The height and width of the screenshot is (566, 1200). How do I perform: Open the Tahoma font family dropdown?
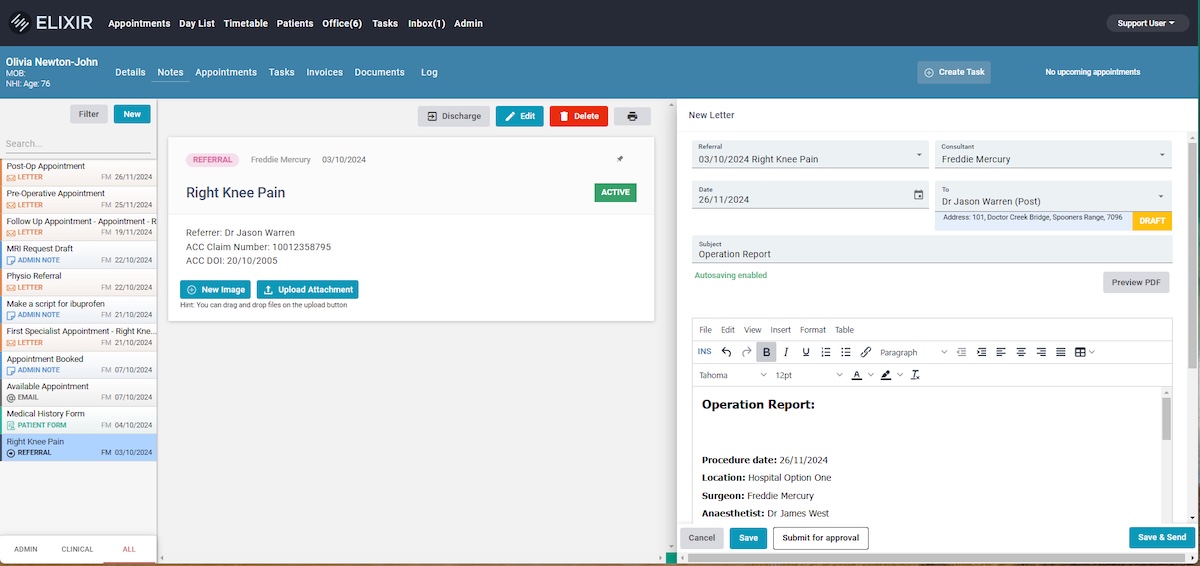pyautogui.click(x=733, y=375)
